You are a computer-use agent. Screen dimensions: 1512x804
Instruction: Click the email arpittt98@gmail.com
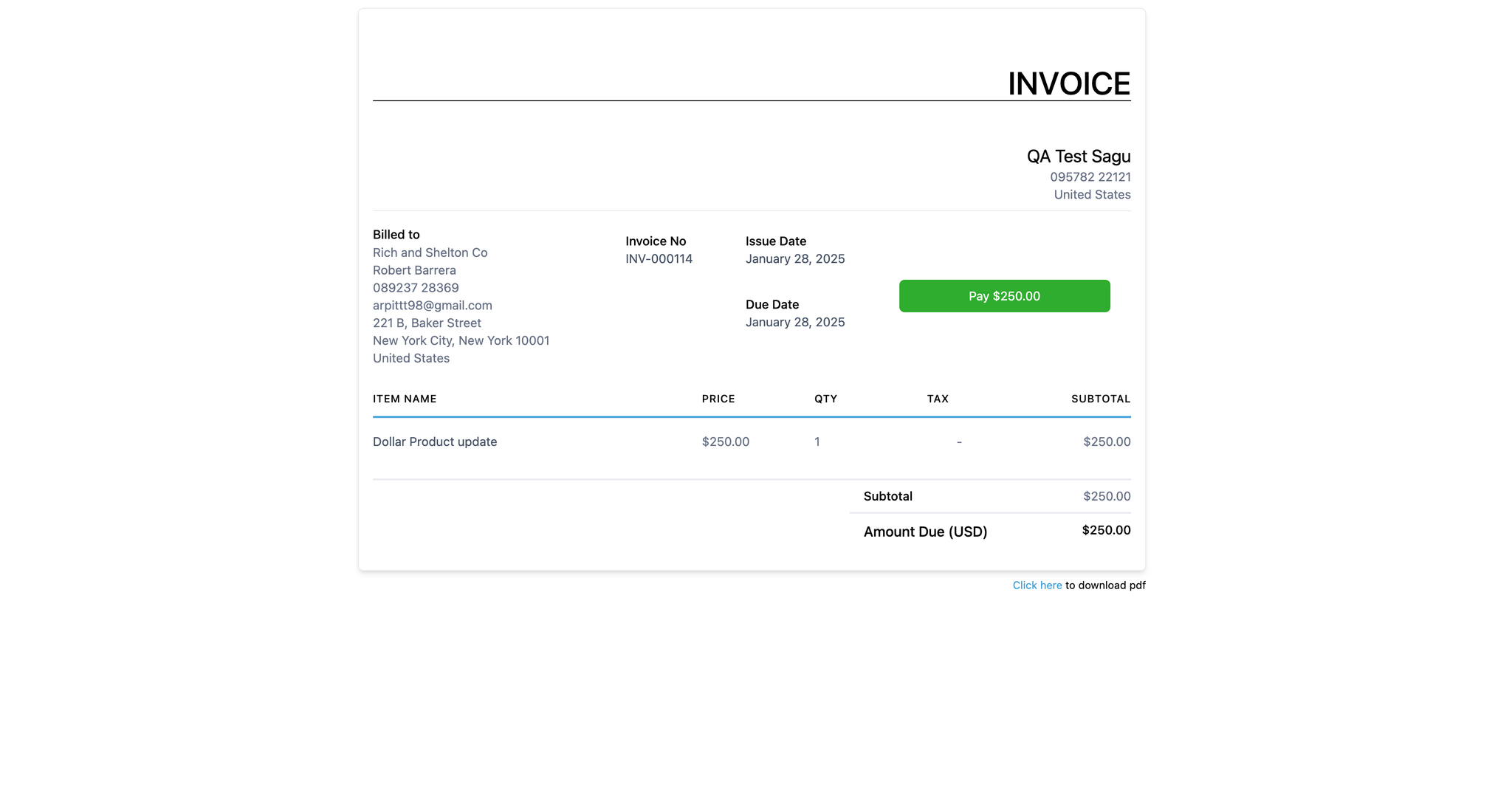pyautogui.click(x=433, y=306)
